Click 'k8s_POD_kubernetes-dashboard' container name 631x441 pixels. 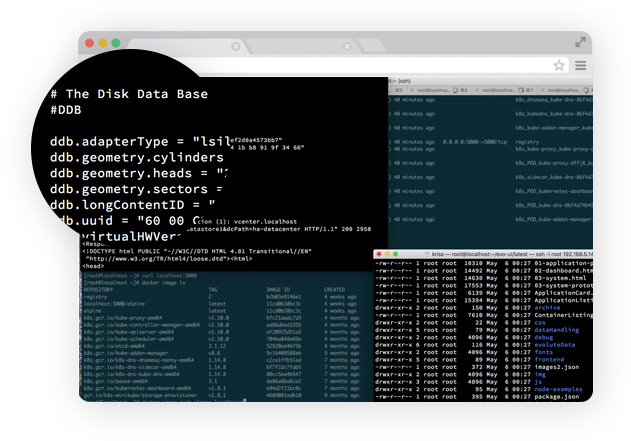pyautogui.click(x=554, y=191)
